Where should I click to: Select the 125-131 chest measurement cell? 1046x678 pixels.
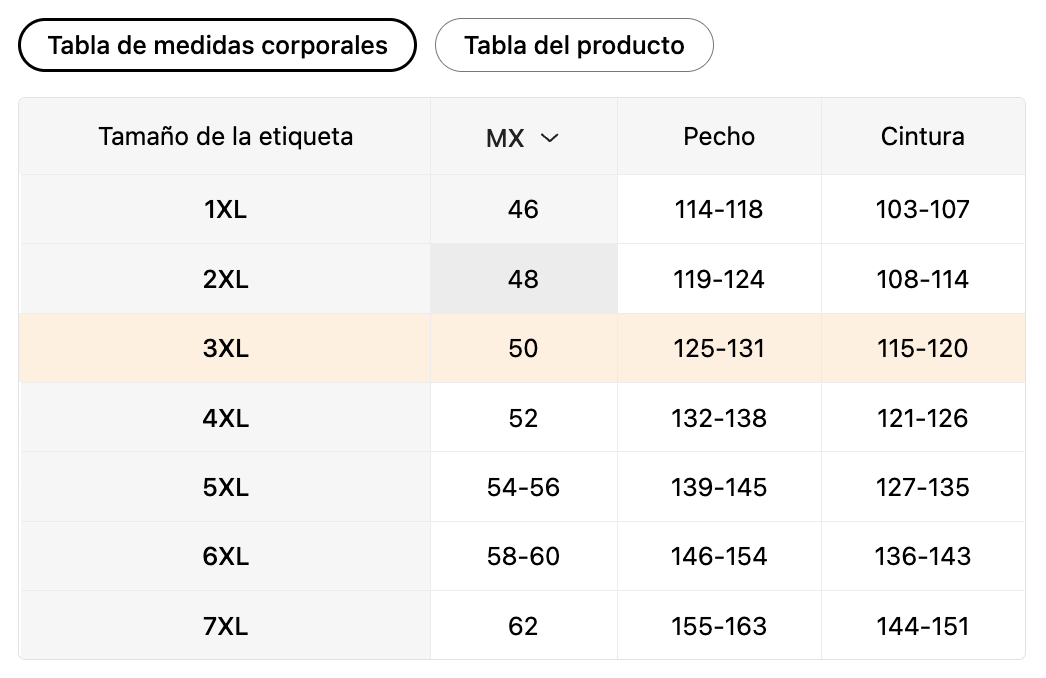click(719, 348)
